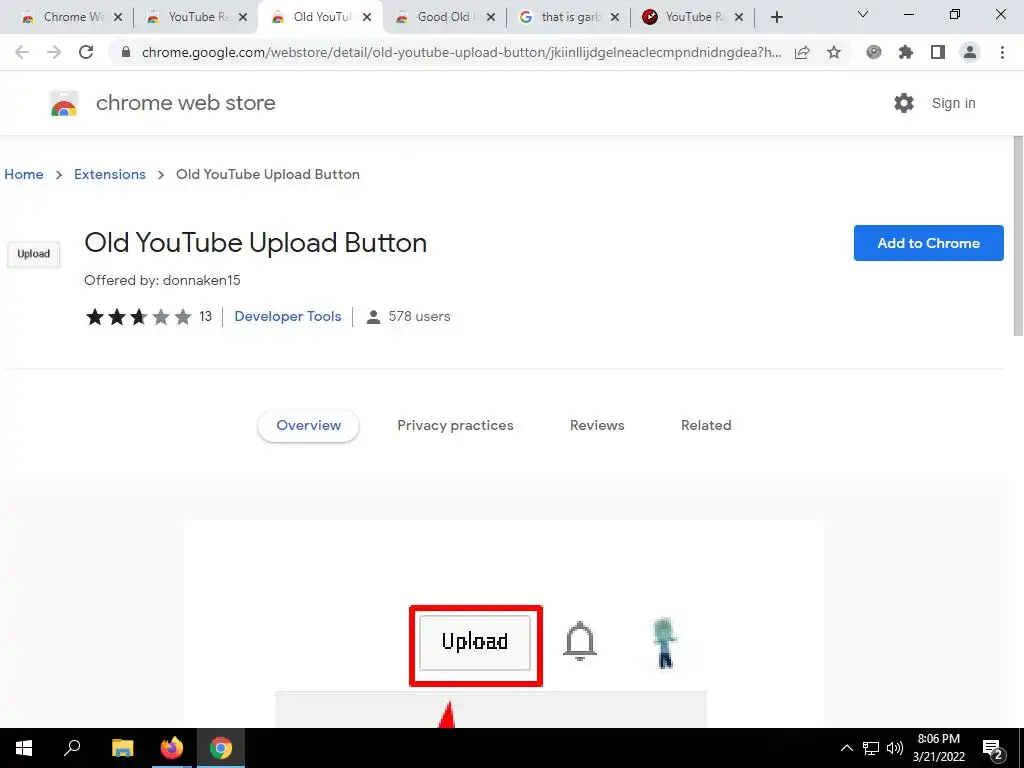Go to Home breadcrumb link
Viewport: 1024px width, 768px height.
(24, 174)
